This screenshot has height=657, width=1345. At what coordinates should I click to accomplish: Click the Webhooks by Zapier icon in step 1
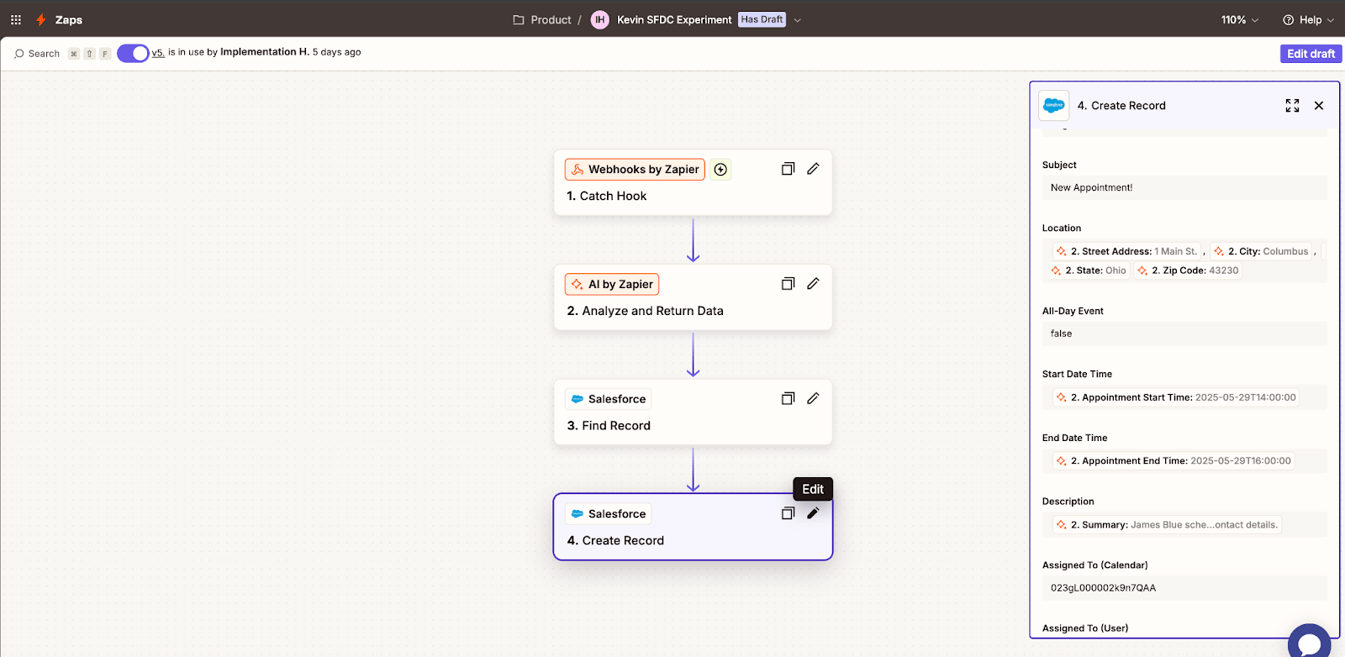[577, 169]
